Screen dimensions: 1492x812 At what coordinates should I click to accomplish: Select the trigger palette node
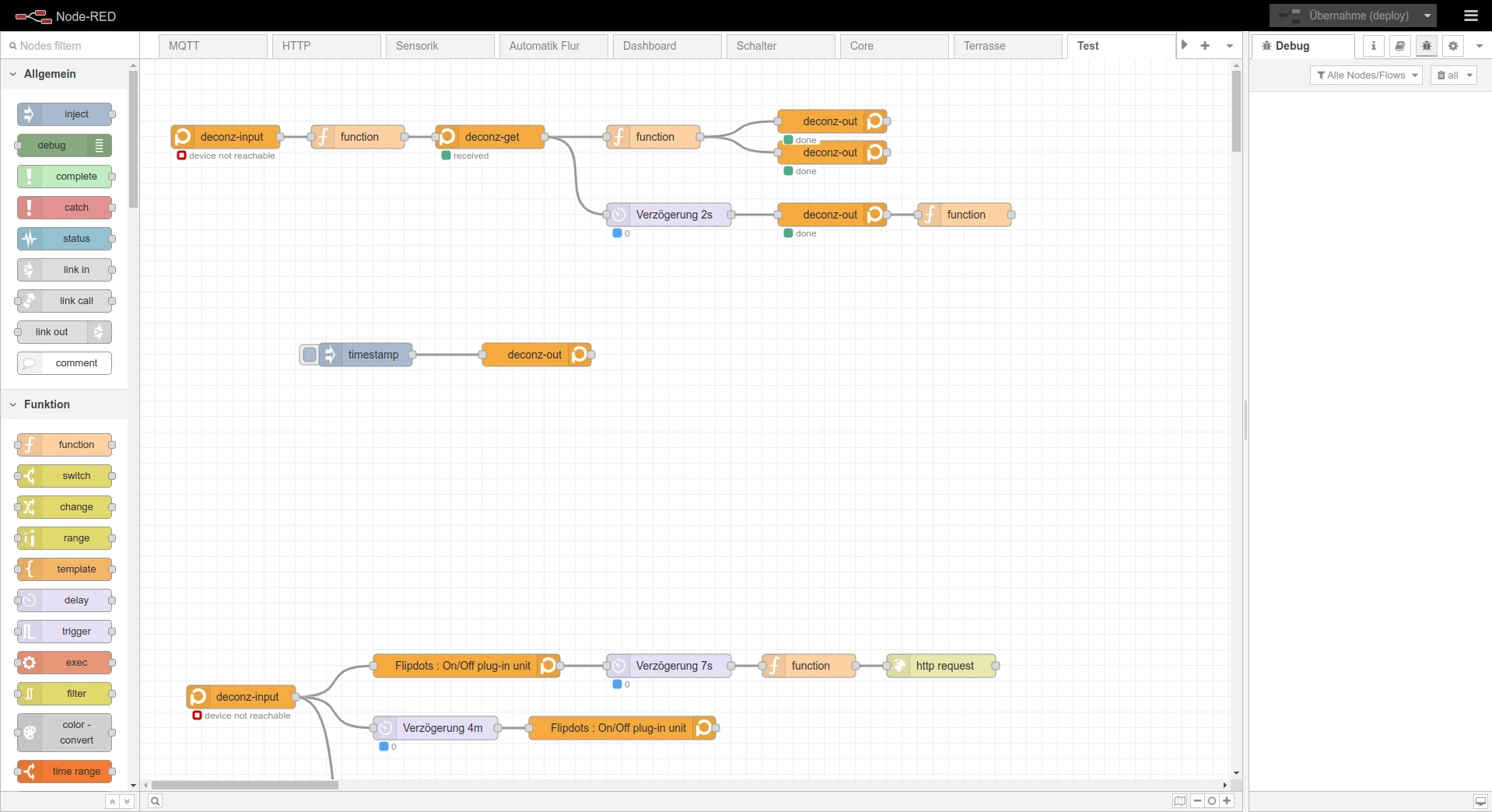tap(65, 632)
